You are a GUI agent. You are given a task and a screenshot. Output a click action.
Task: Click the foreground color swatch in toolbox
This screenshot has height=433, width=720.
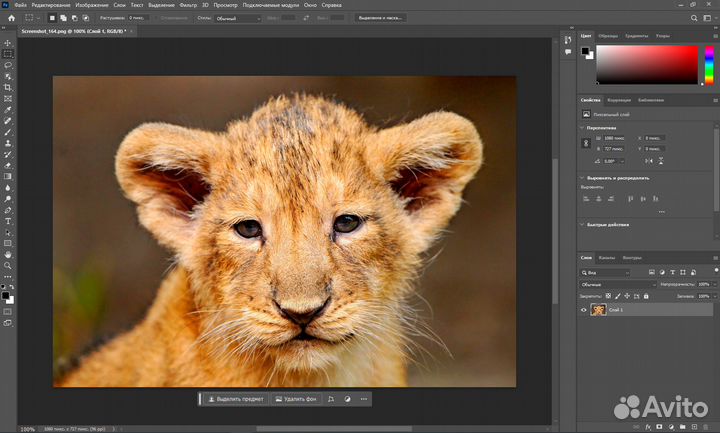click(x=5, y=295)
